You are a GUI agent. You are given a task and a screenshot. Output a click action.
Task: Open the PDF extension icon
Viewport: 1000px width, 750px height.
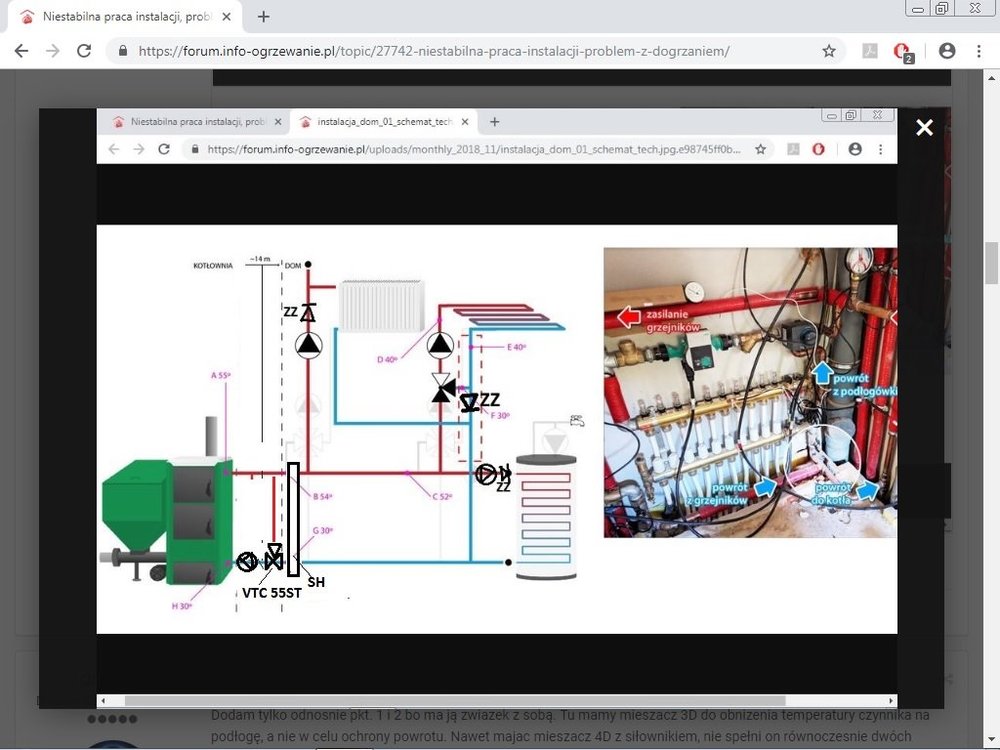869,51
